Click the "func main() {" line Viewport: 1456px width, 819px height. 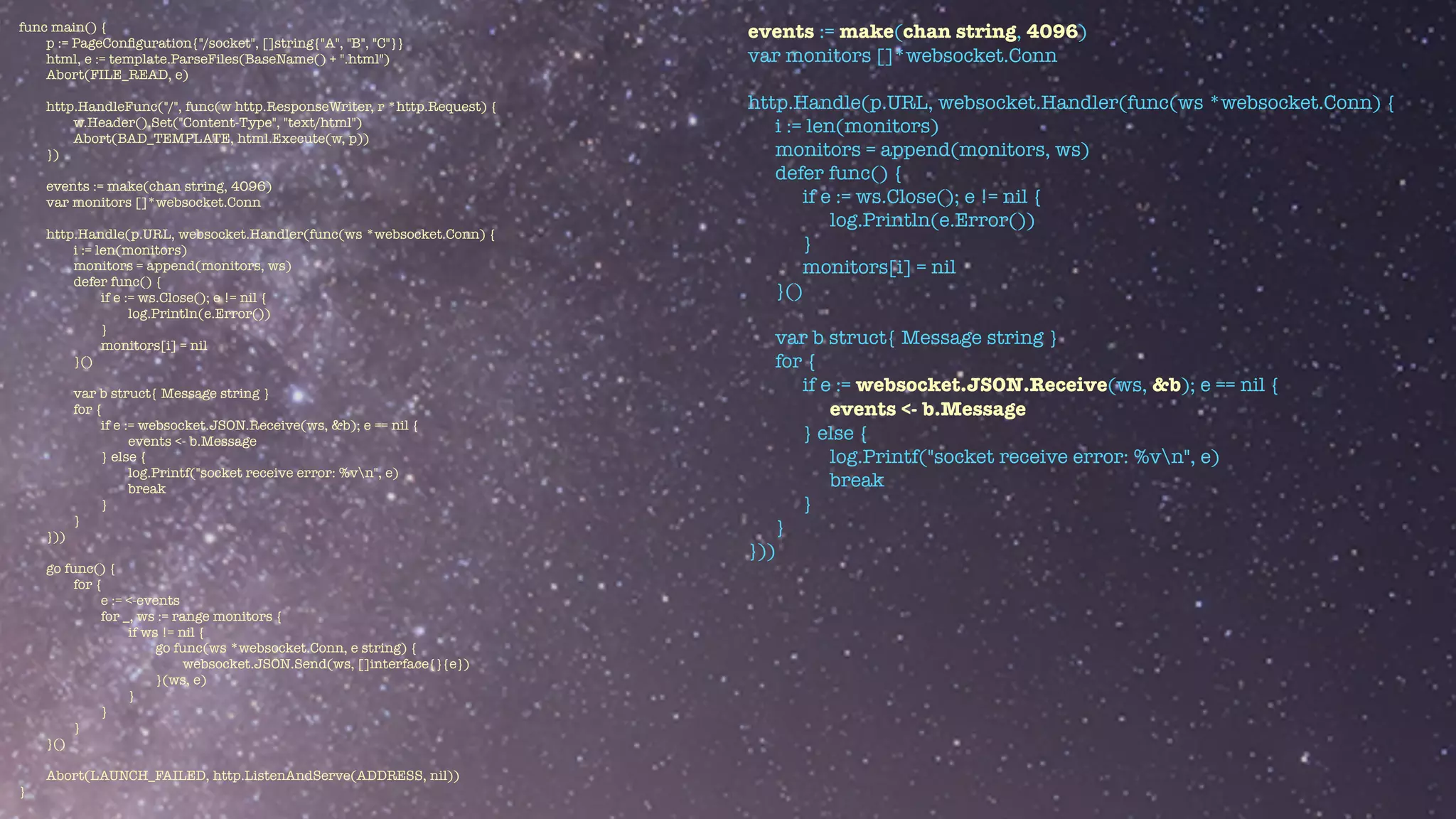tap(63, 28)
